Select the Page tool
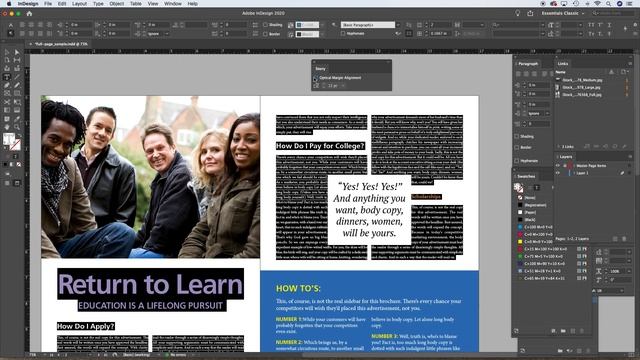This screenshot has height=360, width=640. tap(7, 60)
